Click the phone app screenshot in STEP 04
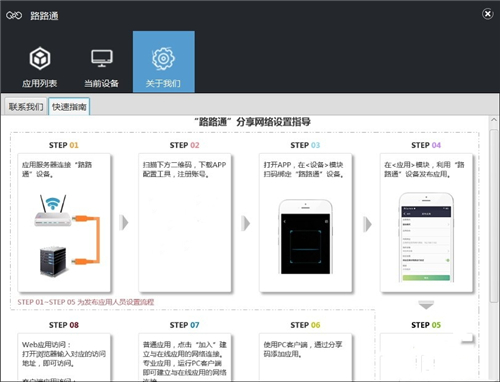This screenshot has width=500, height=382. [426, 237]
